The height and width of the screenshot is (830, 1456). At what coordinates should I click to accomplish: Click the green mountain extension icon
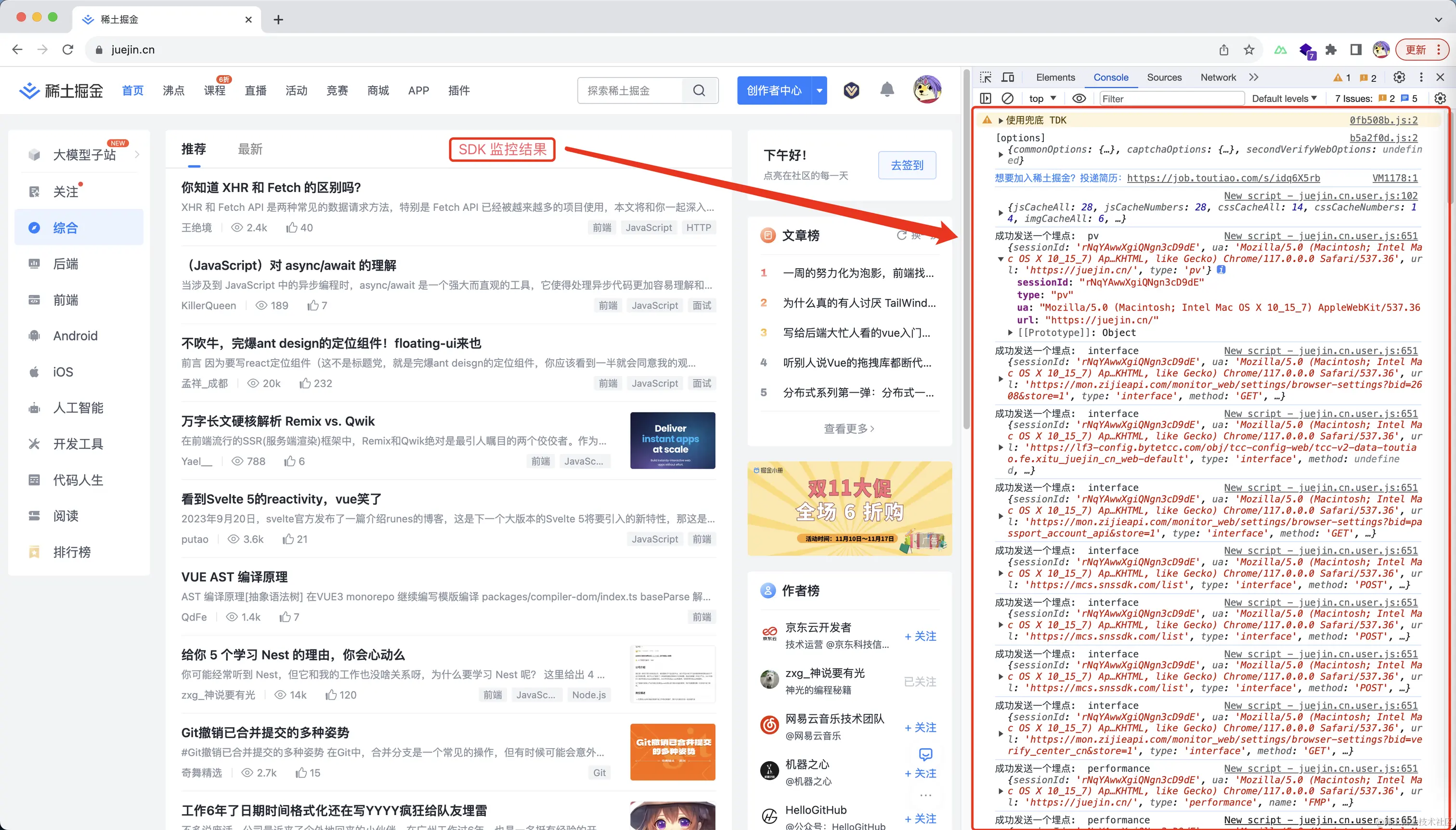click(x=1280, y=50)
